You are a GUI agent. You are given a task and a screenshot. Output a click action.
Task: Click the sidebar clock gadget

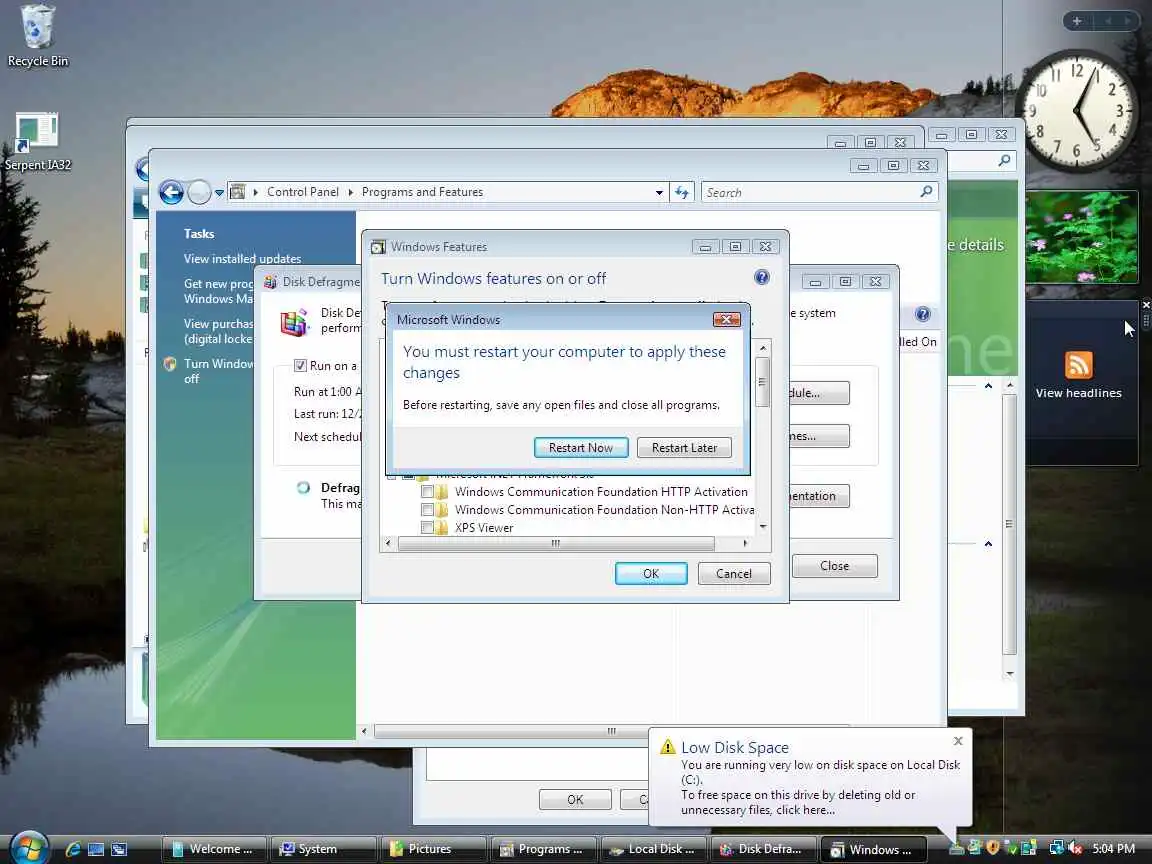[x=1078, y=110]
